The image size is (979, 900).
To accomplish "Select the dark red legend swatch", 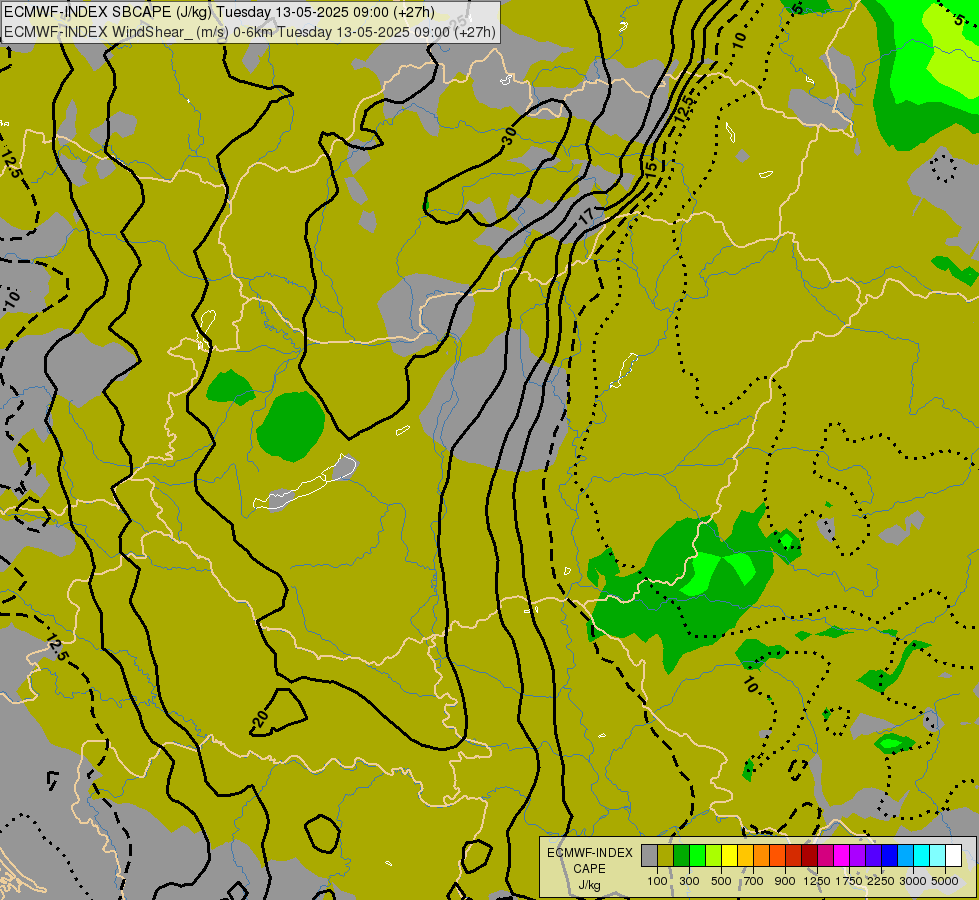I will pyautogui.click(x=809, y=856).
